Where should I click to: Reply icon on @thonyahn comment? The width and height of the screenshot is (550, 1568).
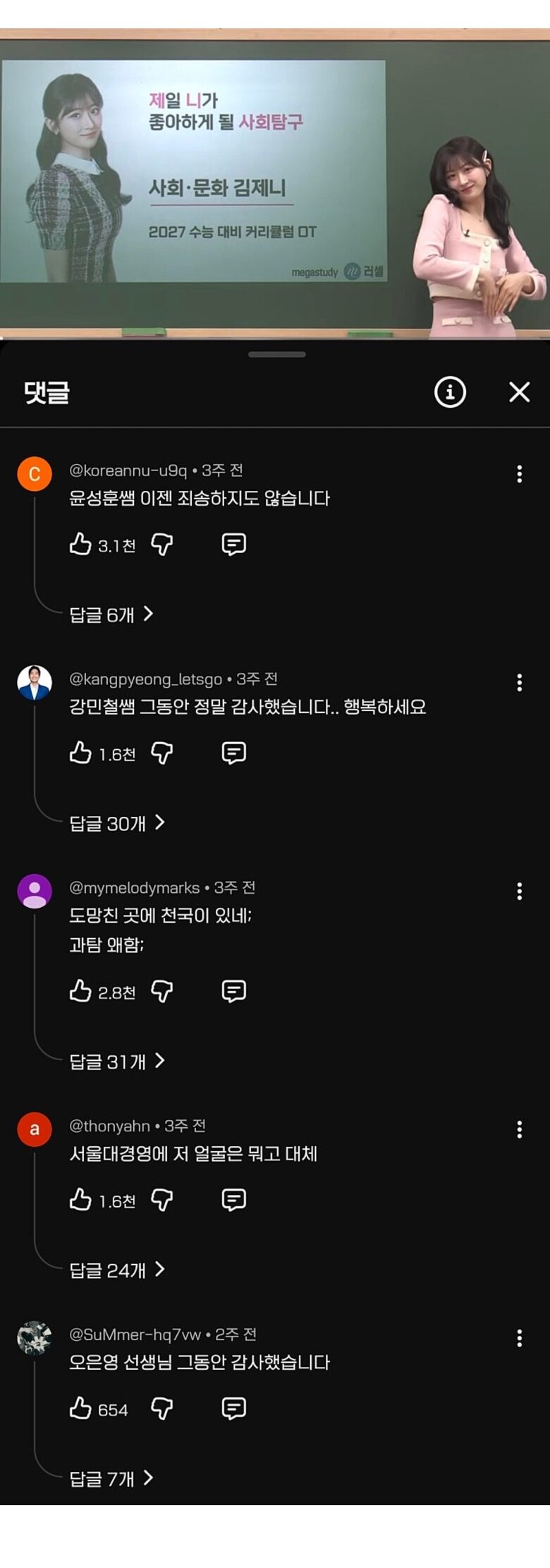pos(233,1200)
